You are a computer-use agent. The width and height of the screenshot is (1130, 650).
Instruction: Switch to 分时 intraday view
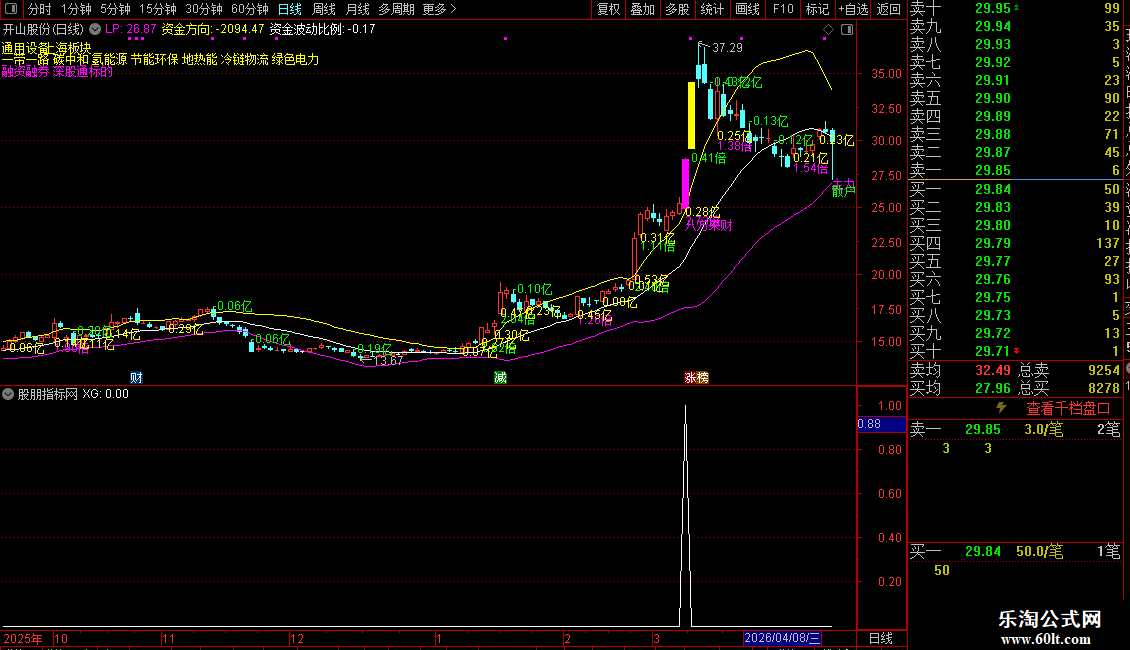coord(40,9)
